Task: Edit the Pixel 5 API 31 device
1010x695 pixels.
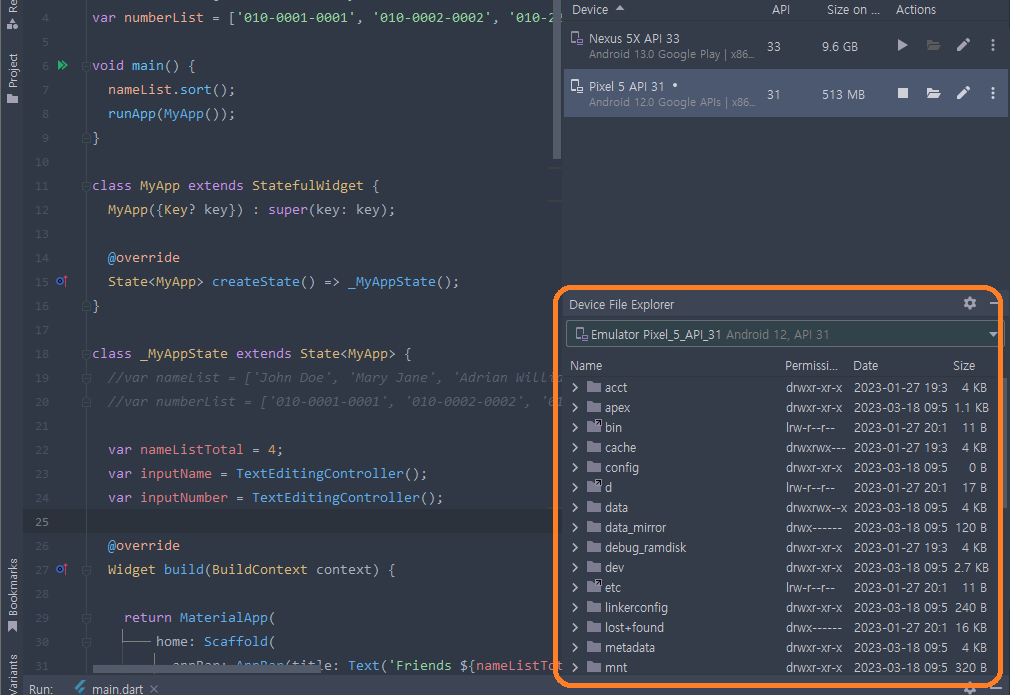Action: coord(963,93)
